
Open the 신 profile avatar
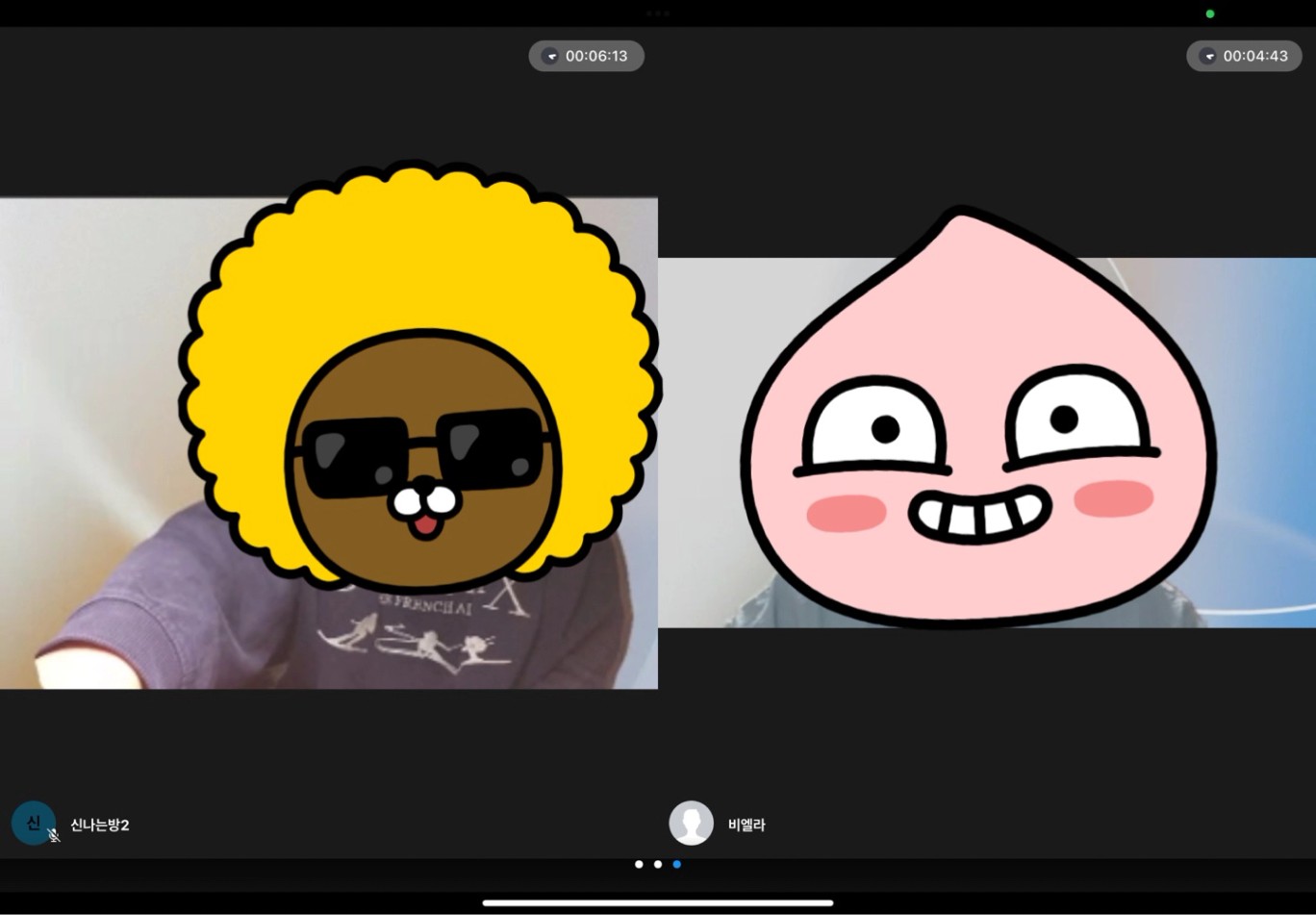tap(31, 822)
